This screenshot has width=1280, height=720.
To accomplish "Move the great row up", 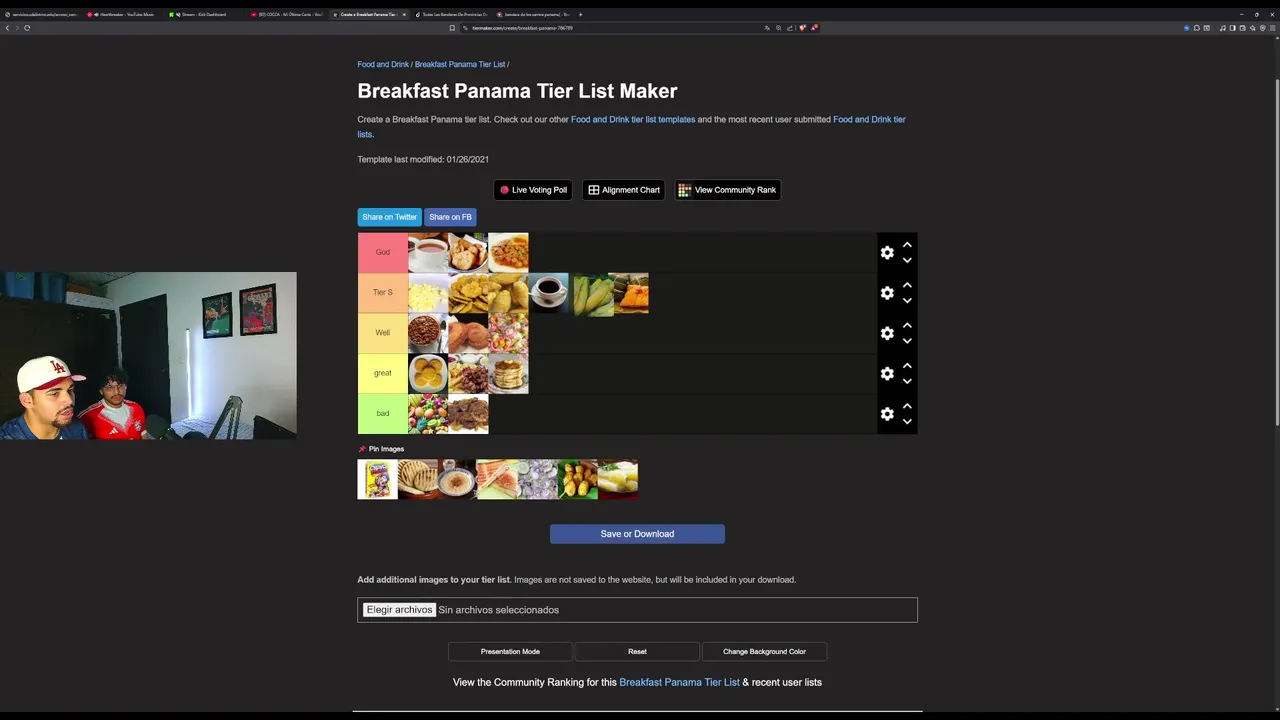I will tap(907, 366).
